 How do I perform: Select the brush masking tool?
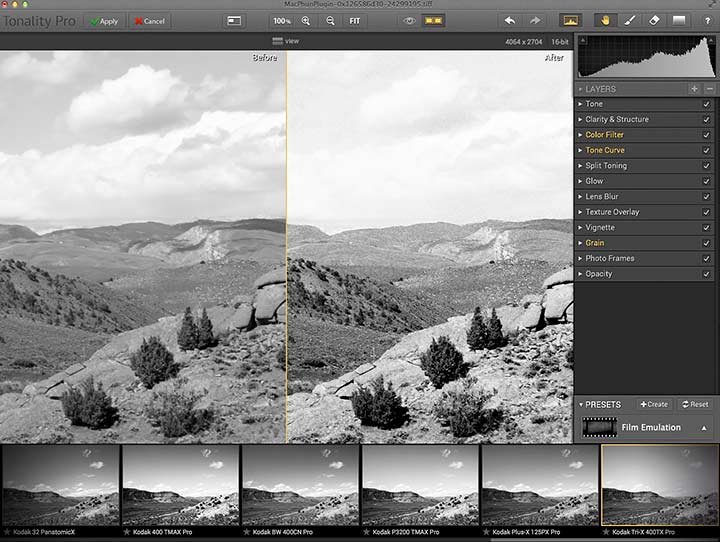(630, 21)
